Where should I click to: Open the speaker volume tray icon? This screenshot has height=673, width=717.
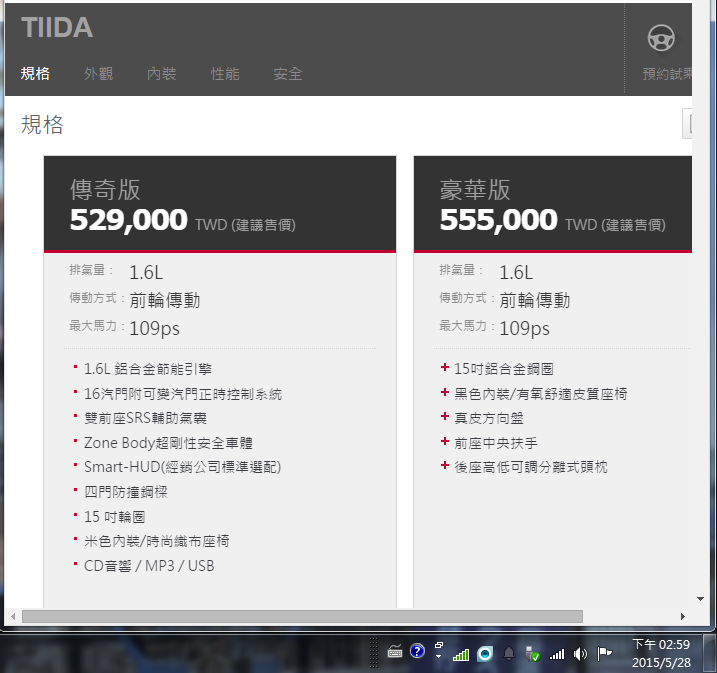[x=580, y=654]
